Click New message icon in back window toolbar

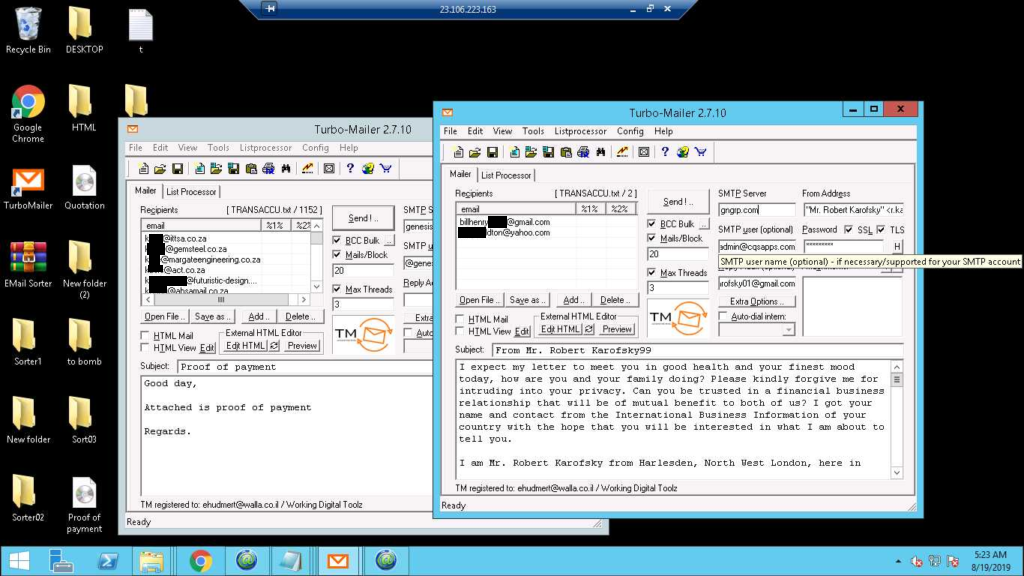pyautogui.click(x=143, y=168)
